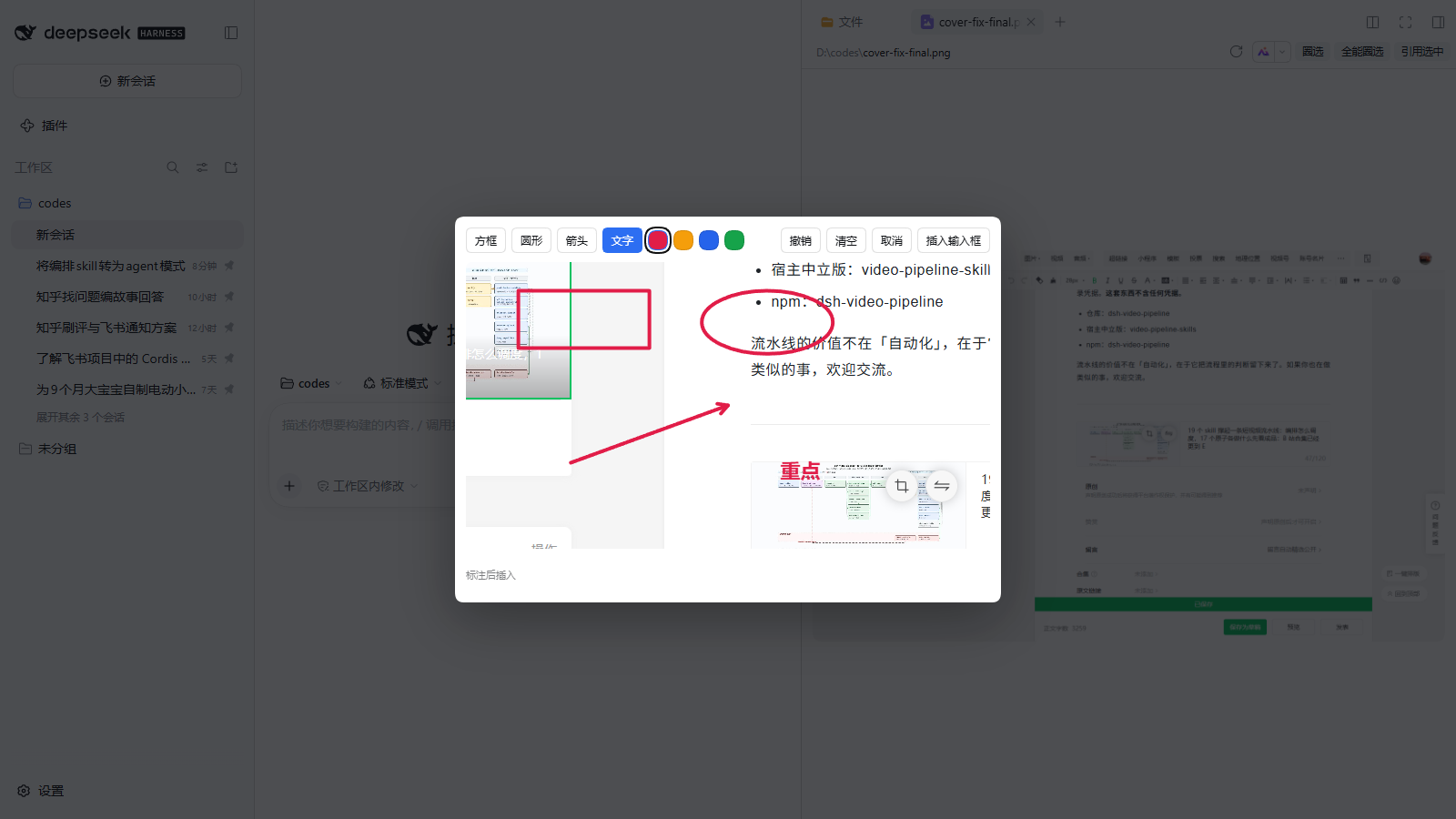Click the fullscreen icon in file panel
The height and width of the screenshot is (819, 1456).
pos(1406,22)
